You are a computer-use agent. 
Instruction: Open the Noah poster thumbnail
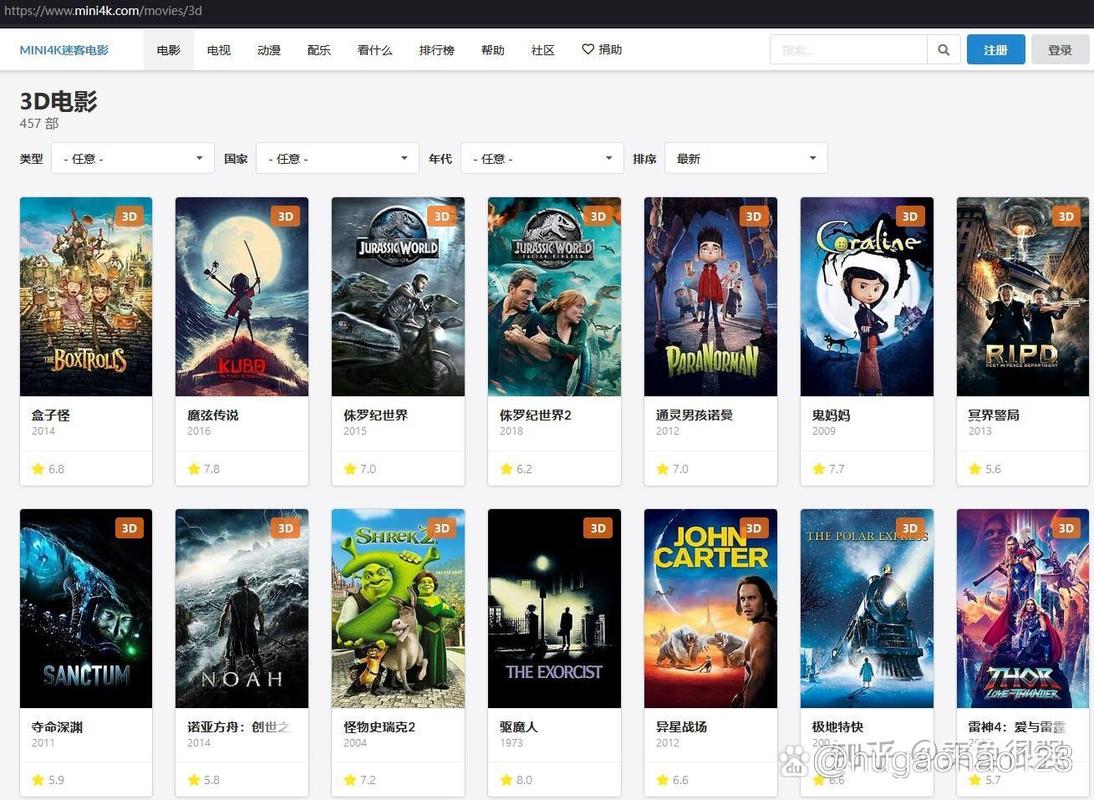(x=241, y=608)
